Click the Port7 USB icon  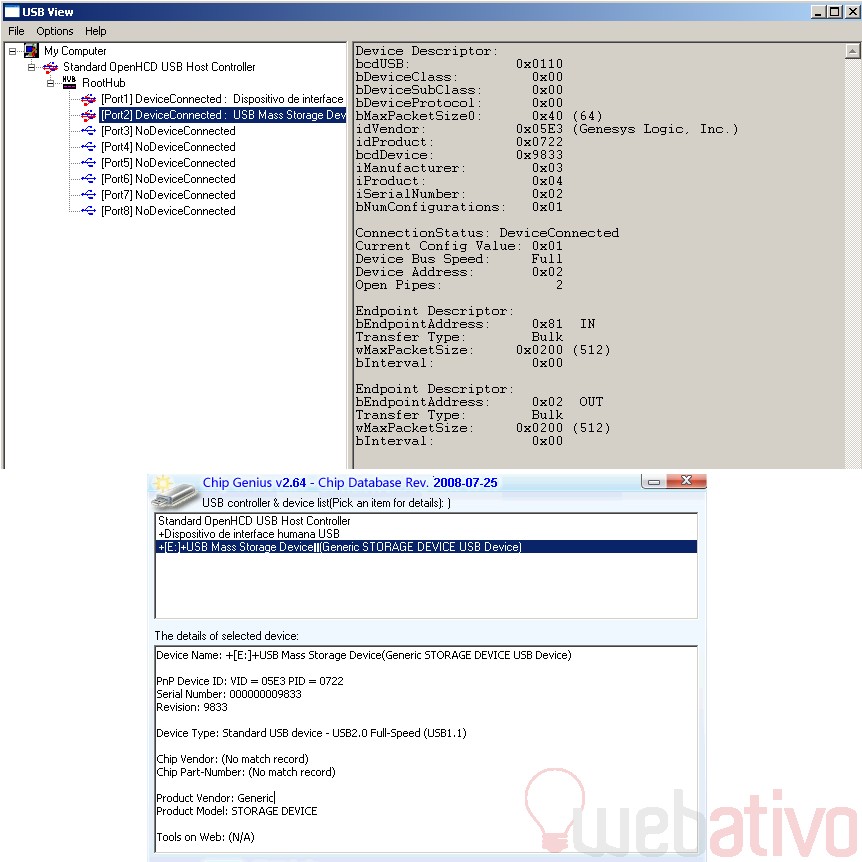(89, 195)
